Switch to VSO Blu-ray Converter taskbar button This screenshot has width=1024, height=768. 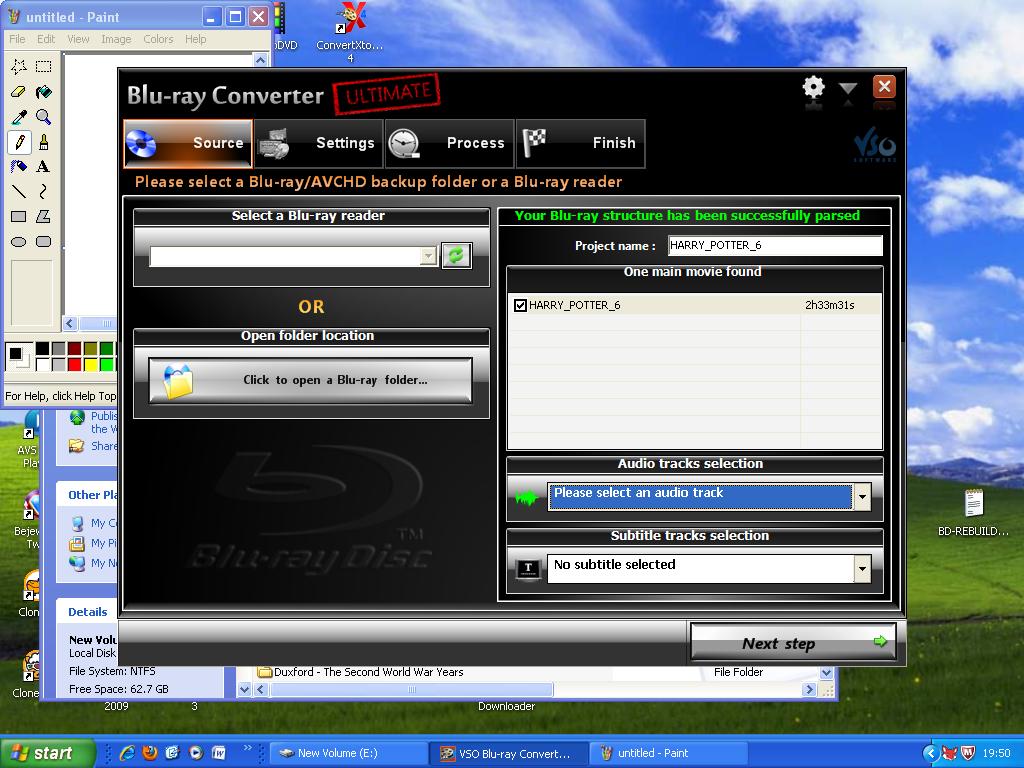coord(509,753)
